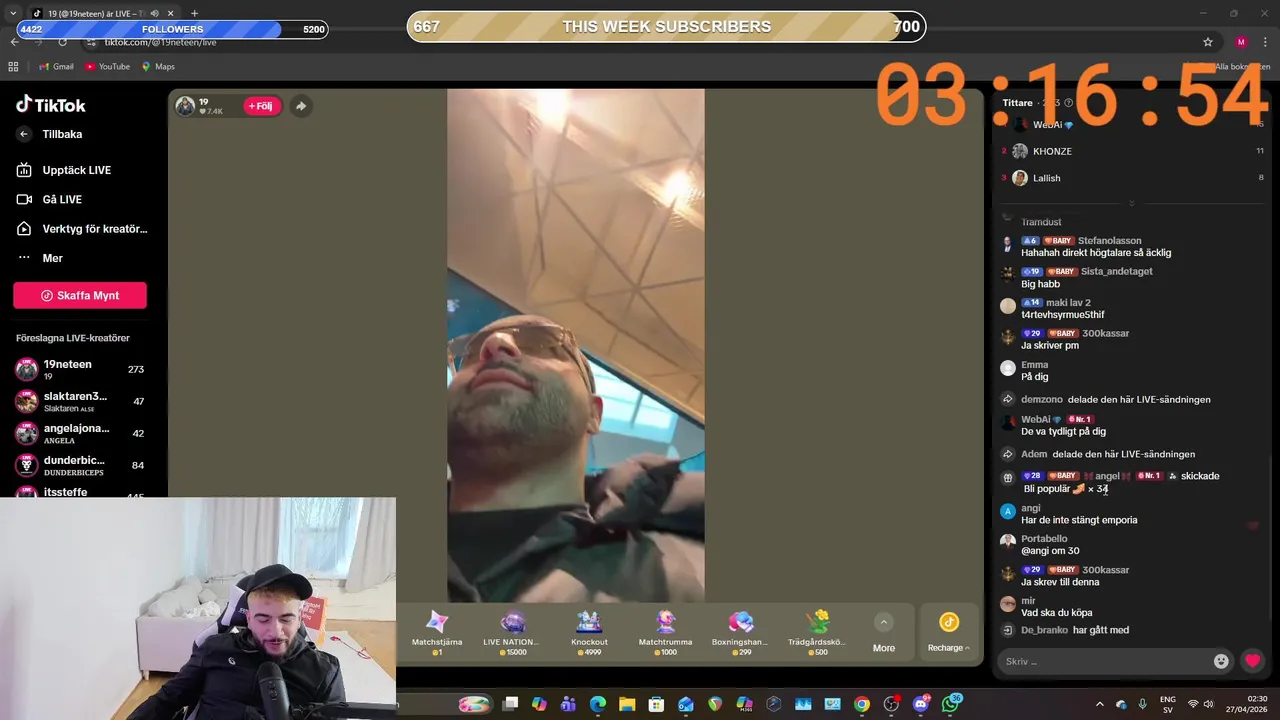
Task: Send the Matchstjärna gift
Action: (x=437, y=632)
